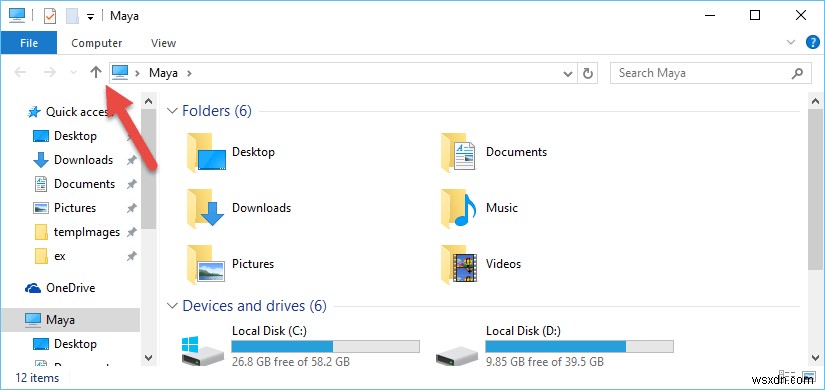The height and width of the screenshot is (390, 825).
Task: Open the File menu
Action: tap(28, 43)
